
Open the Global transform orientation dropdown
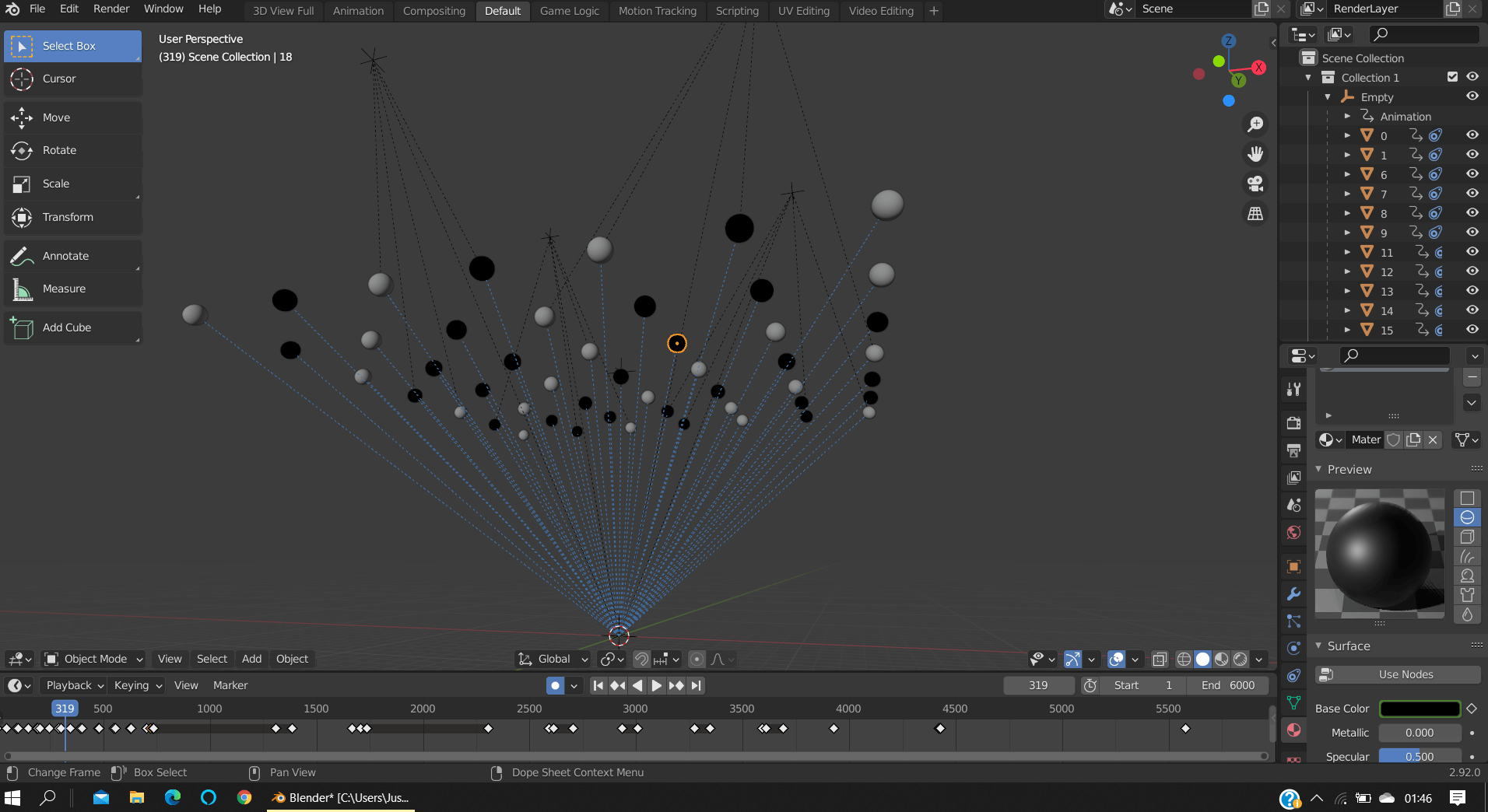pyautogui.click(x=554, y=659)
